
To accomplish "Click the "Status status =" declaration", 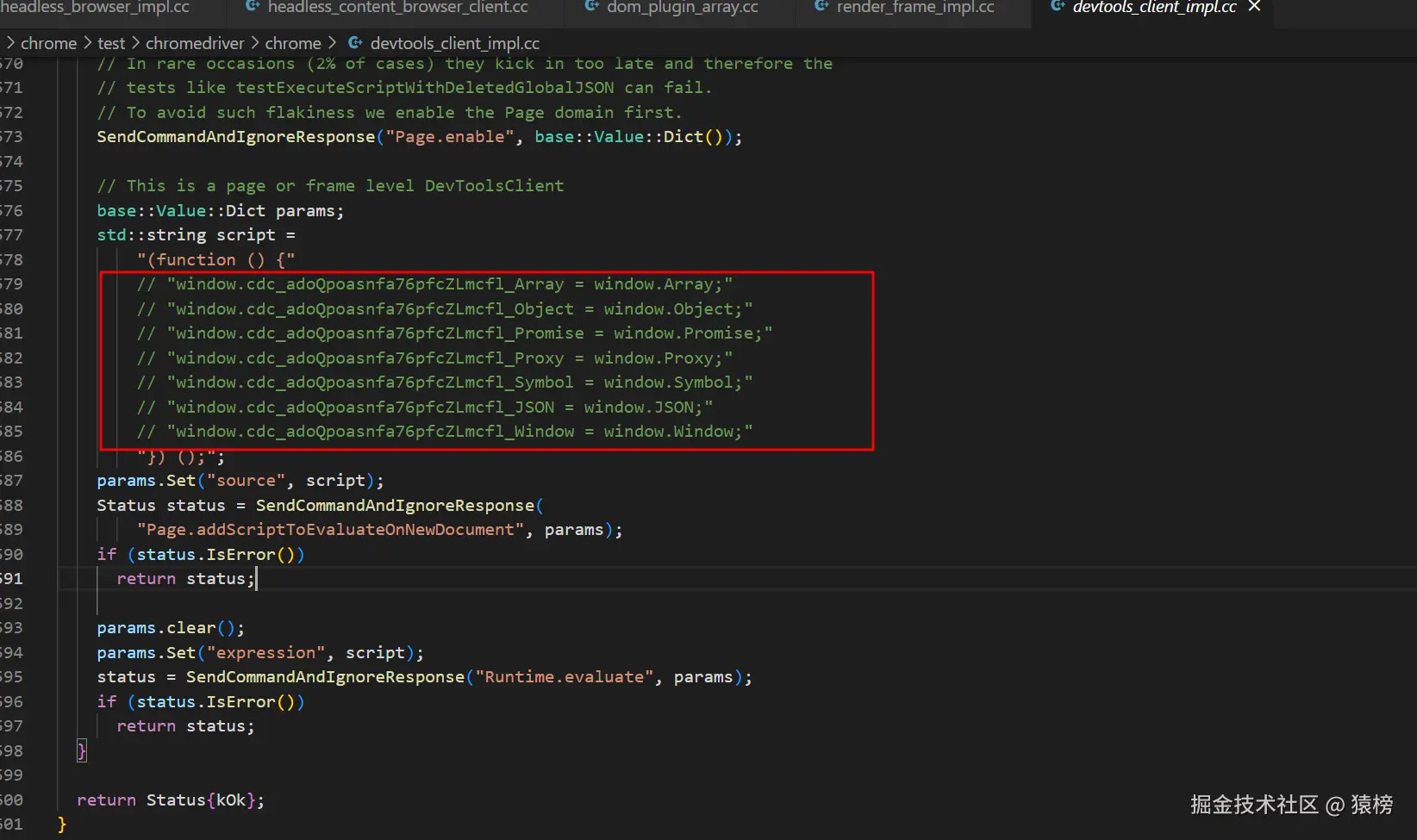I will click(172, 506).
